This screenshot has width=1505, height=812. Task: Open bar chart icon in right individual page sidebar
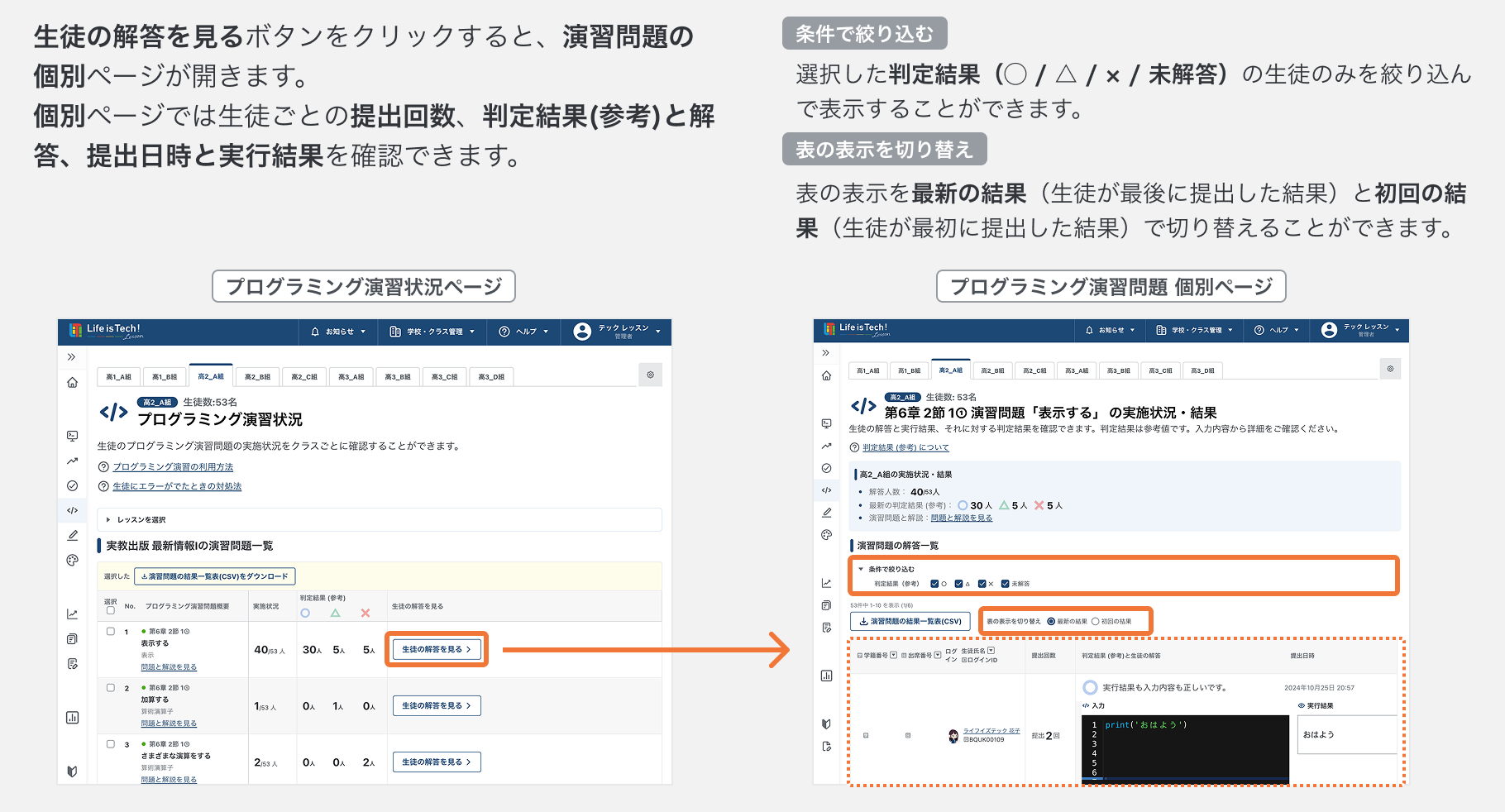(826, 676)
